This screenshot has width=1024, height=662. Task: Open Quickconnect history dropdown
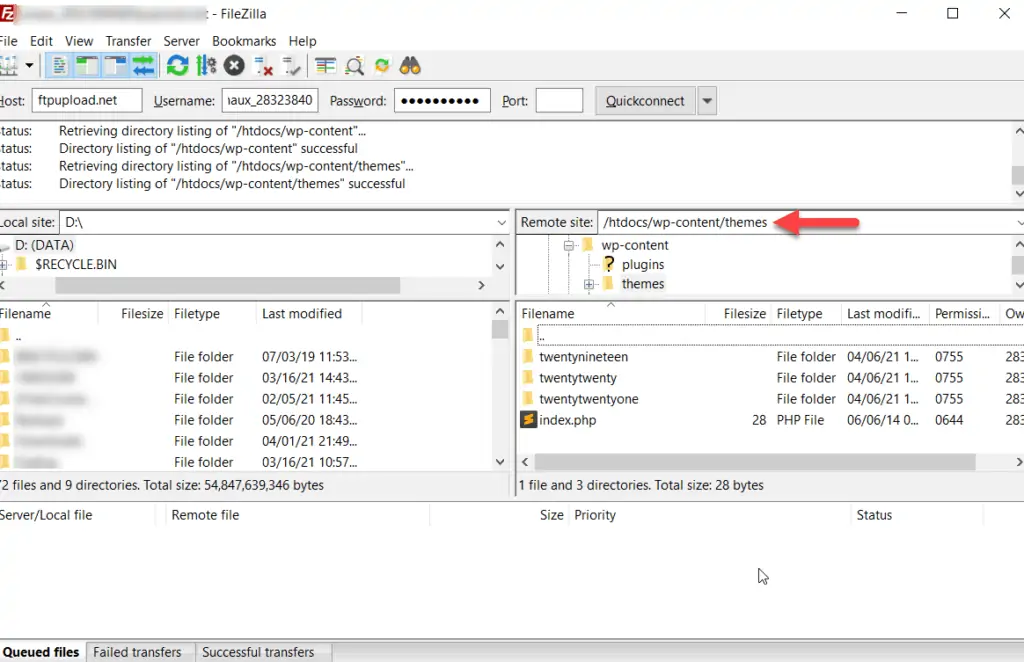(x=707, y=101)
